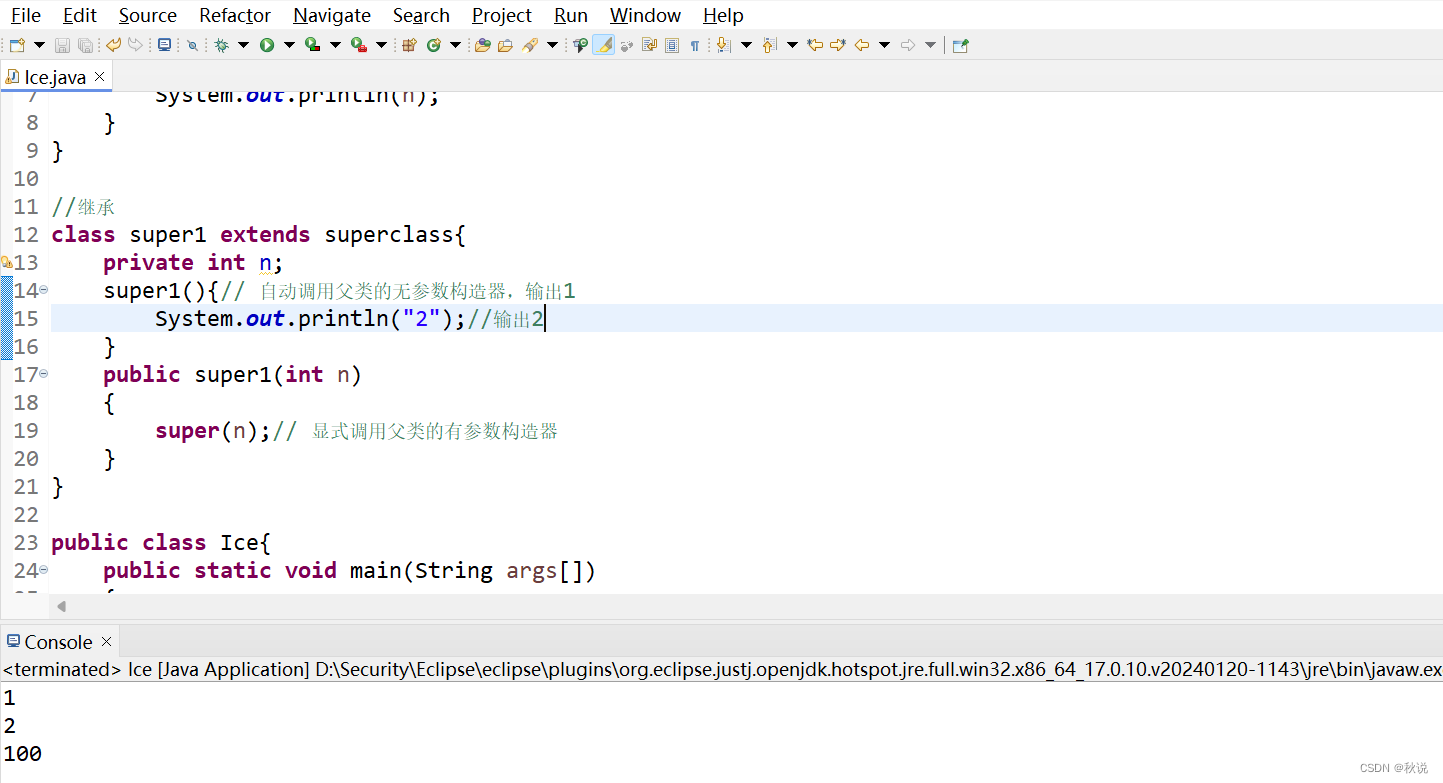Close the Ice.java editor tab
The height and width of the screenshot is (783, 1443).
tap(99, 77)
